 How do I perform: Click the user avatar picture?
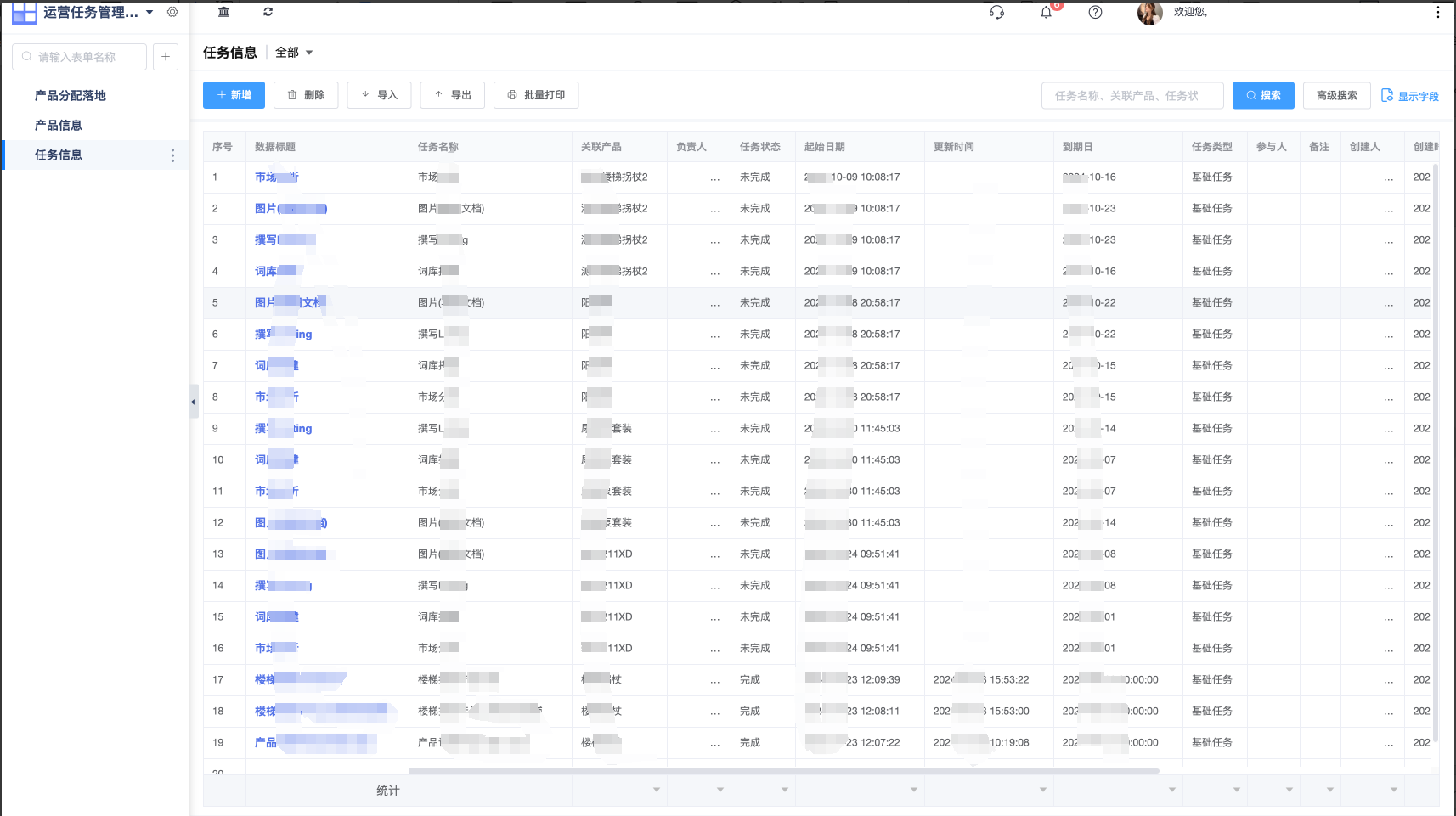1149,13
